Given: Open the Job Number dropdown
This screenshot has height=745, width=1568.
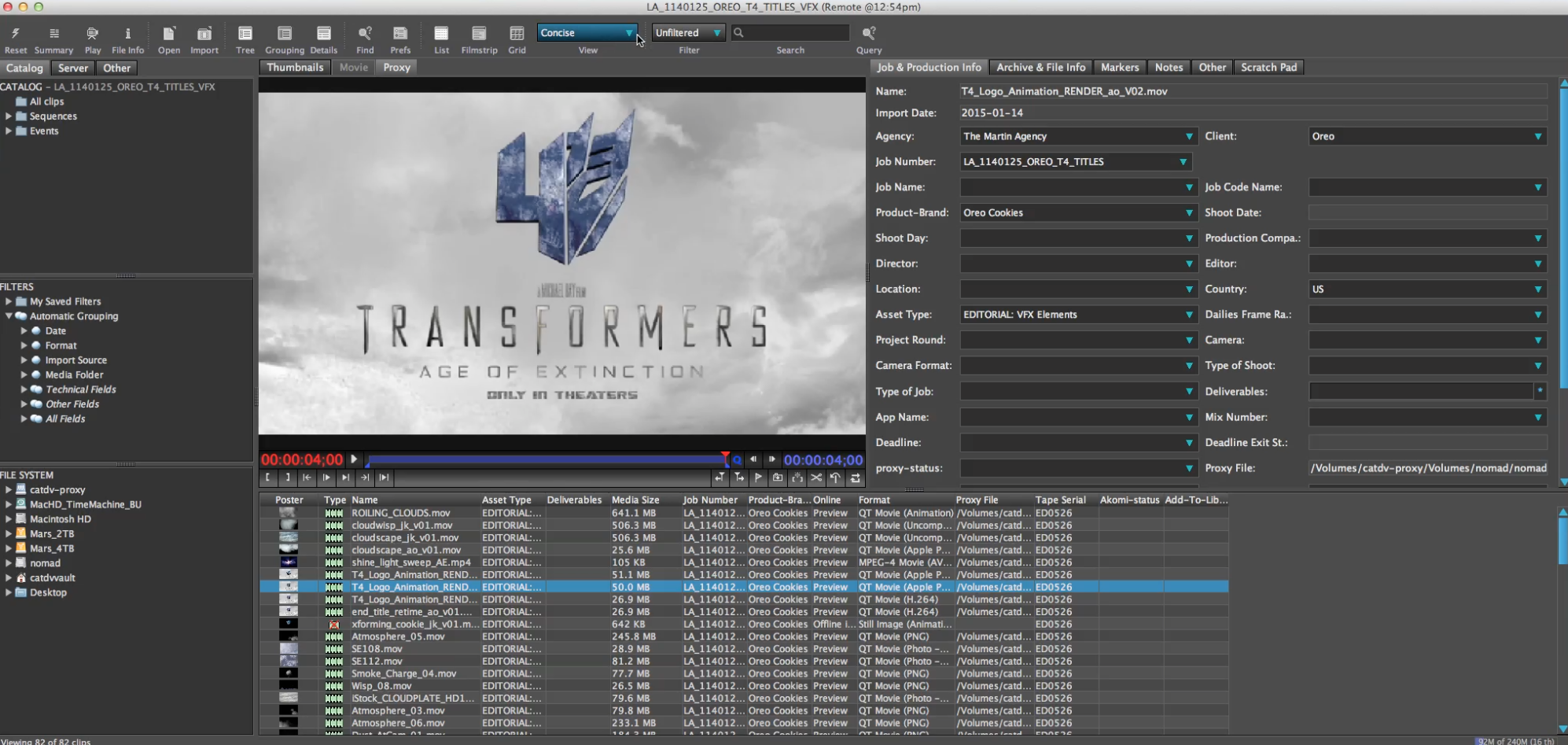Looking at the screenshot, I should point(1076,162).
